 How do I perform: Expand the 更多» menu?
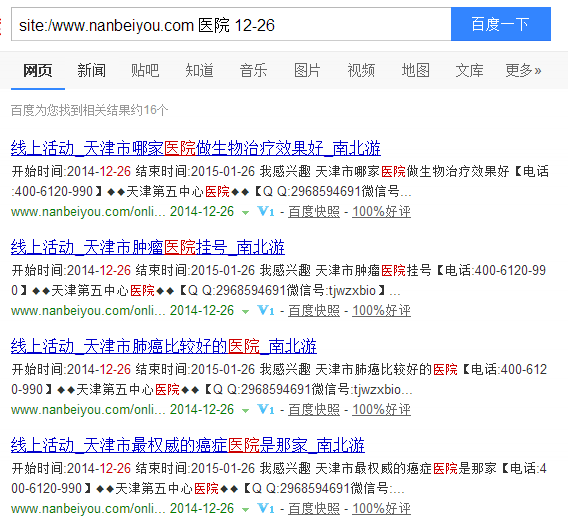523,70
